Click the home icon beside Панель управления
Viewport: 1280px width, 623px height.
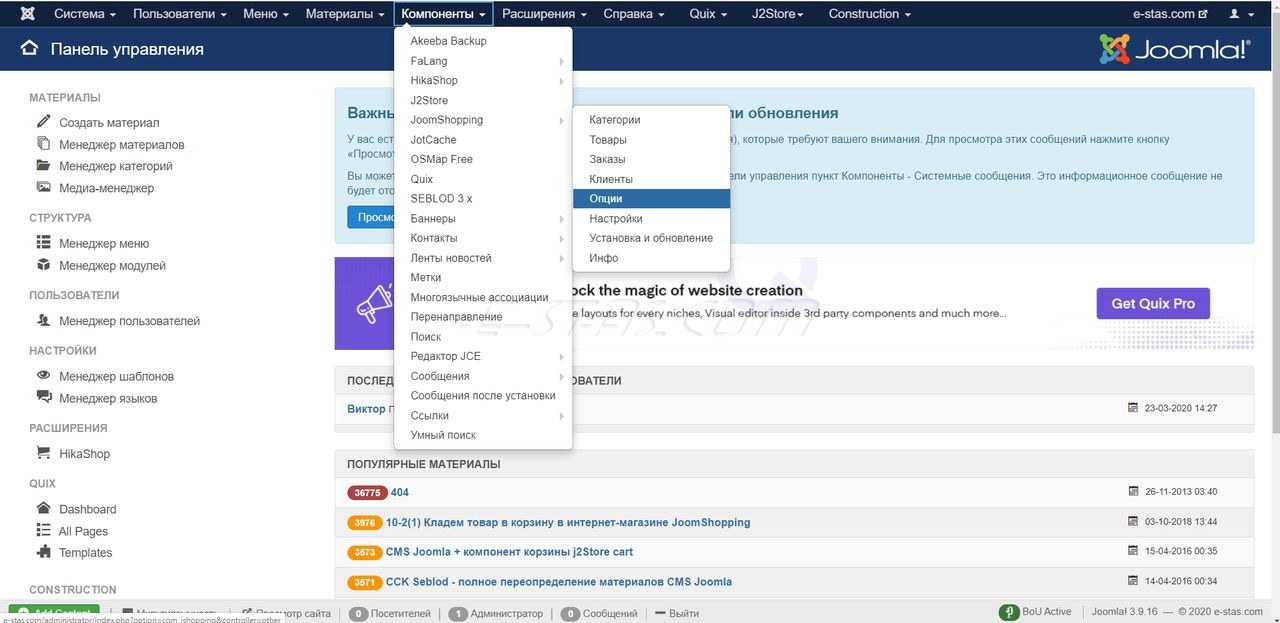pyautogui.click(x=30, y=49)
